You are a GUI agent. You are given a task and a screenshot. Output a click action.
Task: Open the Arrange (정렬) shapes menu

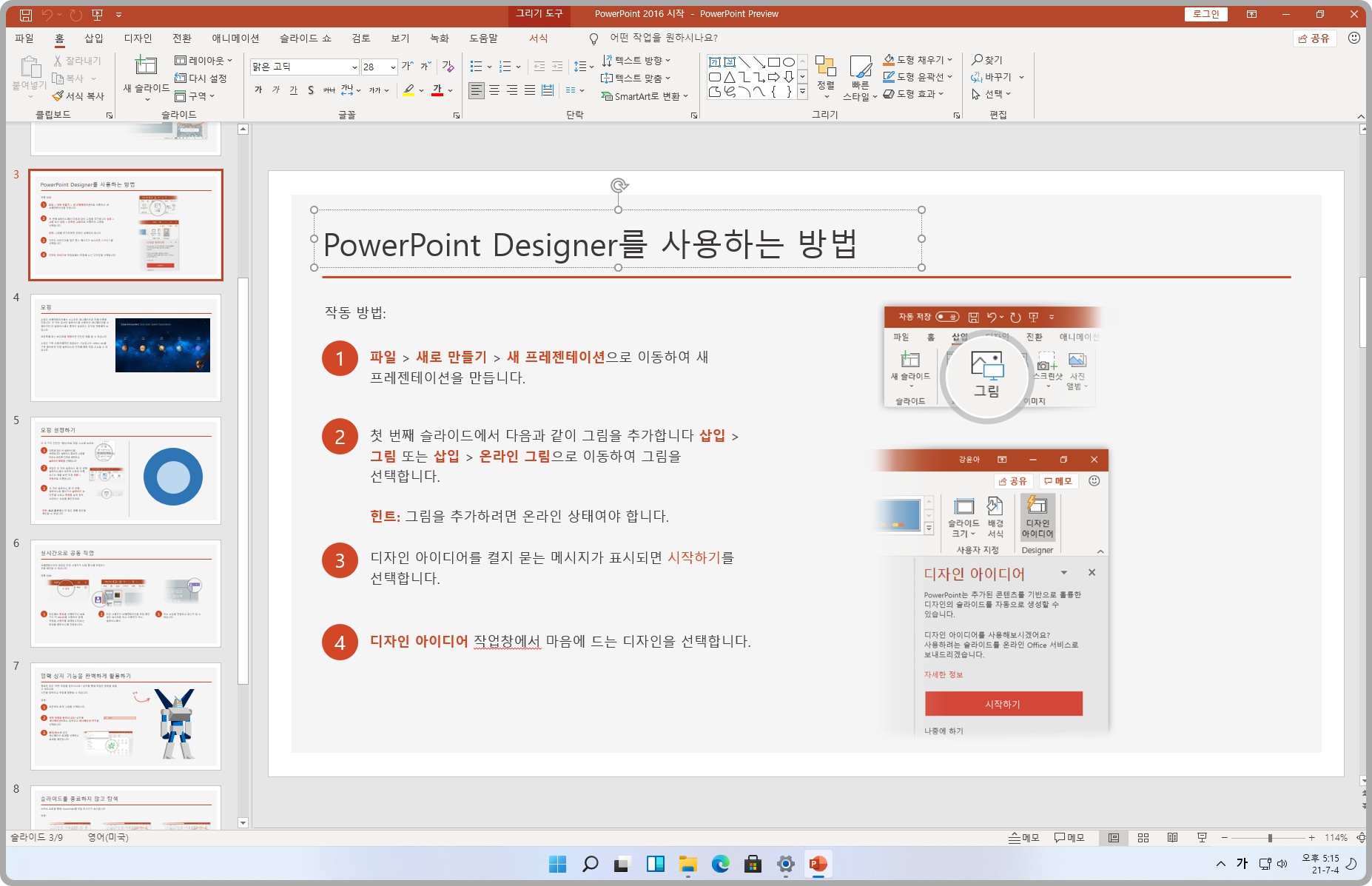tap(826, 75)
